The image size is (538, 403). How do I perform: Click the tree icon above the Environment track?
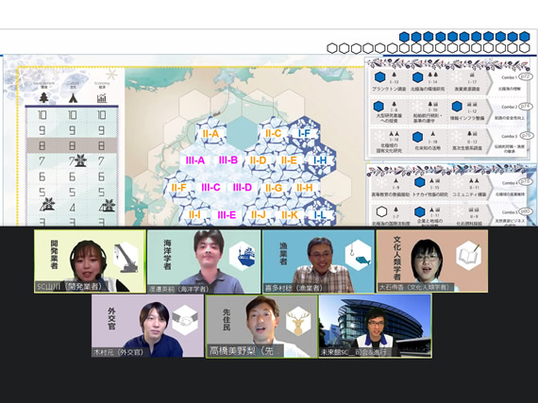(44, 98)
